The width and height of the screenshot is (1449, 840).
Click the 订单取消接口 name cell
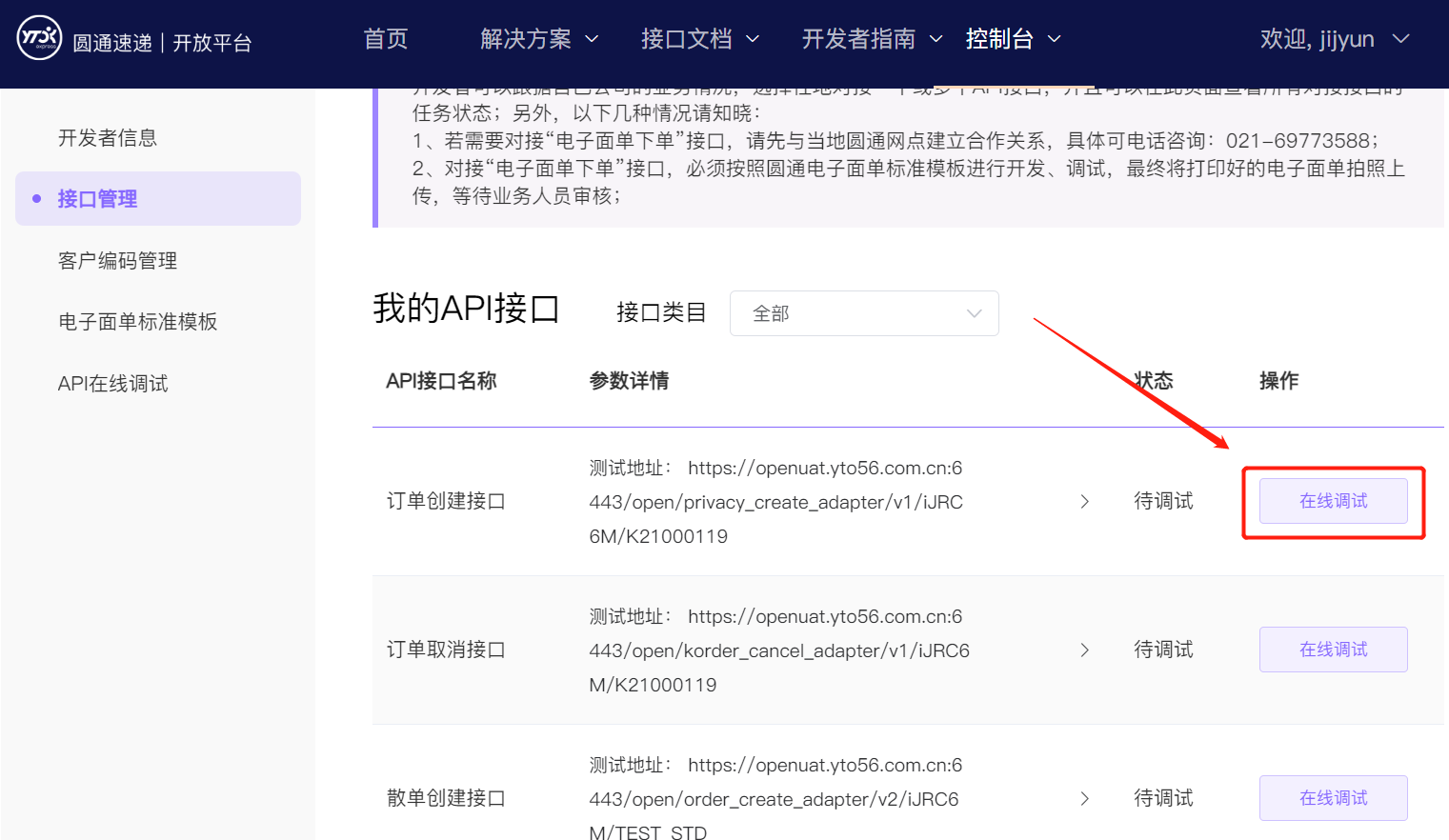tap(446, 650)
